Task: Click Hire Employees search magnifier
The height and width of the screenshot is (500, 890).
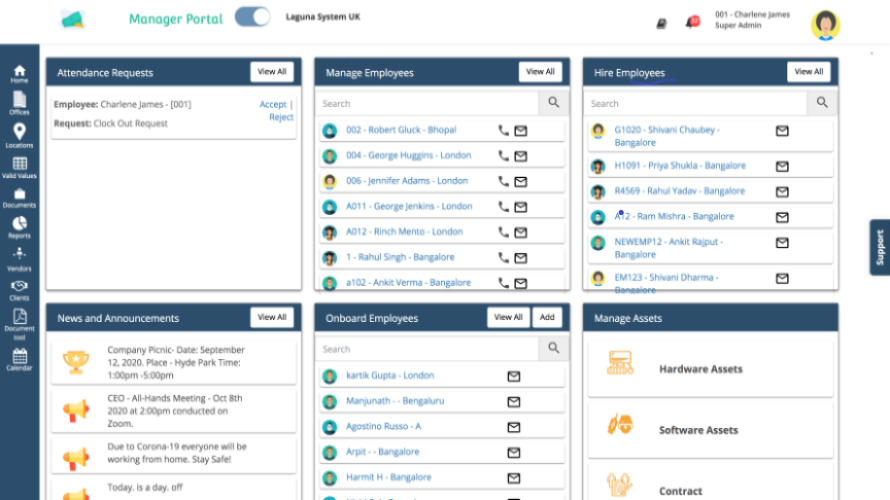Action: tap(822, 103)
